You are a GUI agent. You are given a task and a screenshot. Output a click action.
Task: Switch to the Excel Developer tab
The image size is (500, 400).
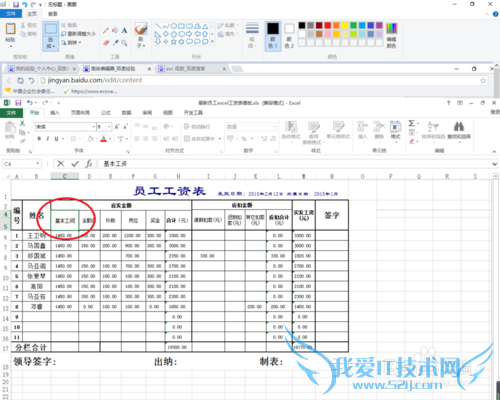(193, 113)
